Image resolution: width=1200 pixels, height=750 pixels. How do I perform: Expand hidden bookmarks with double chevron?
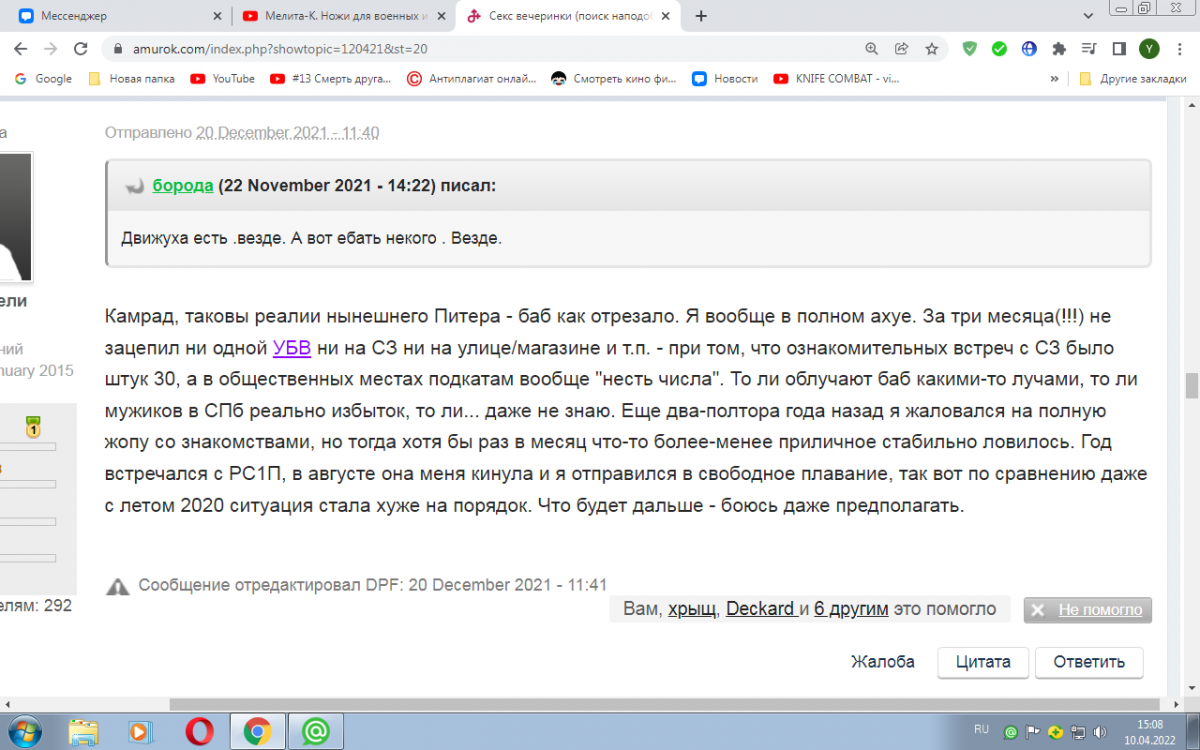1054,78
